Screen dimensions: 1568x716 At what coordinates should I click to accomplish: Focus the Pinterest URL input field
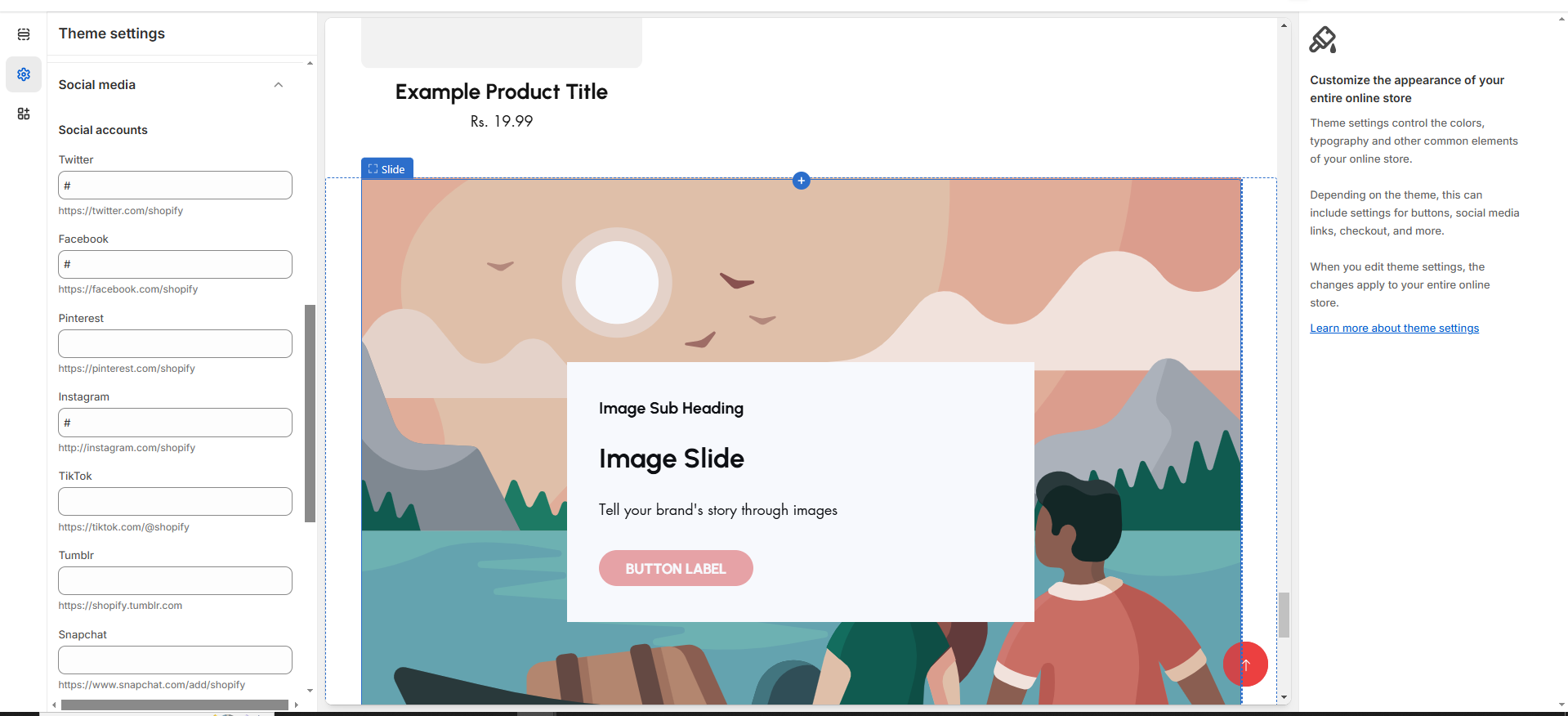[175, 344]
